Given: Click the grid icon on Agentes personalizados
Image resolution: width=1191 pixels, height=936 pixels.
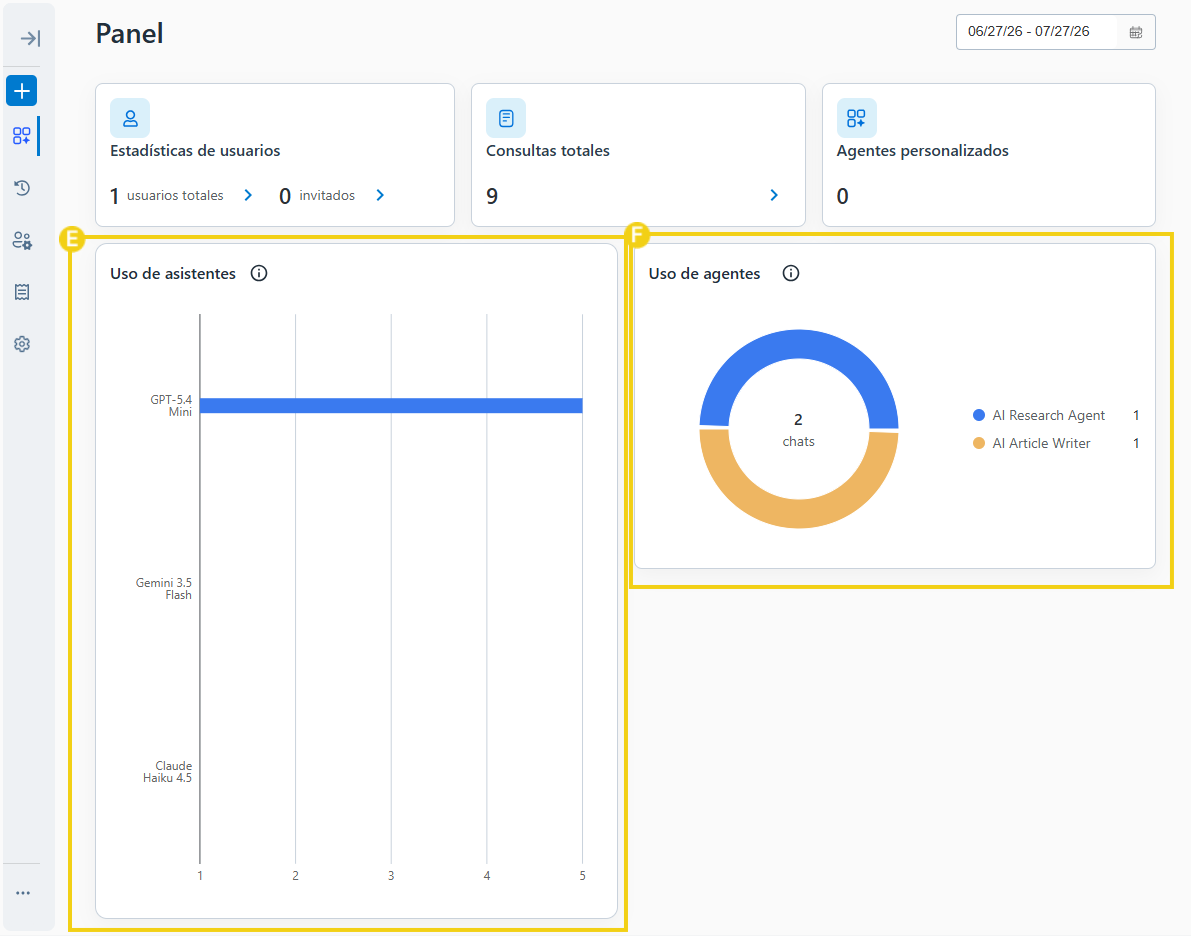Looking at the screenshot, I should click(x=856, y=119).
